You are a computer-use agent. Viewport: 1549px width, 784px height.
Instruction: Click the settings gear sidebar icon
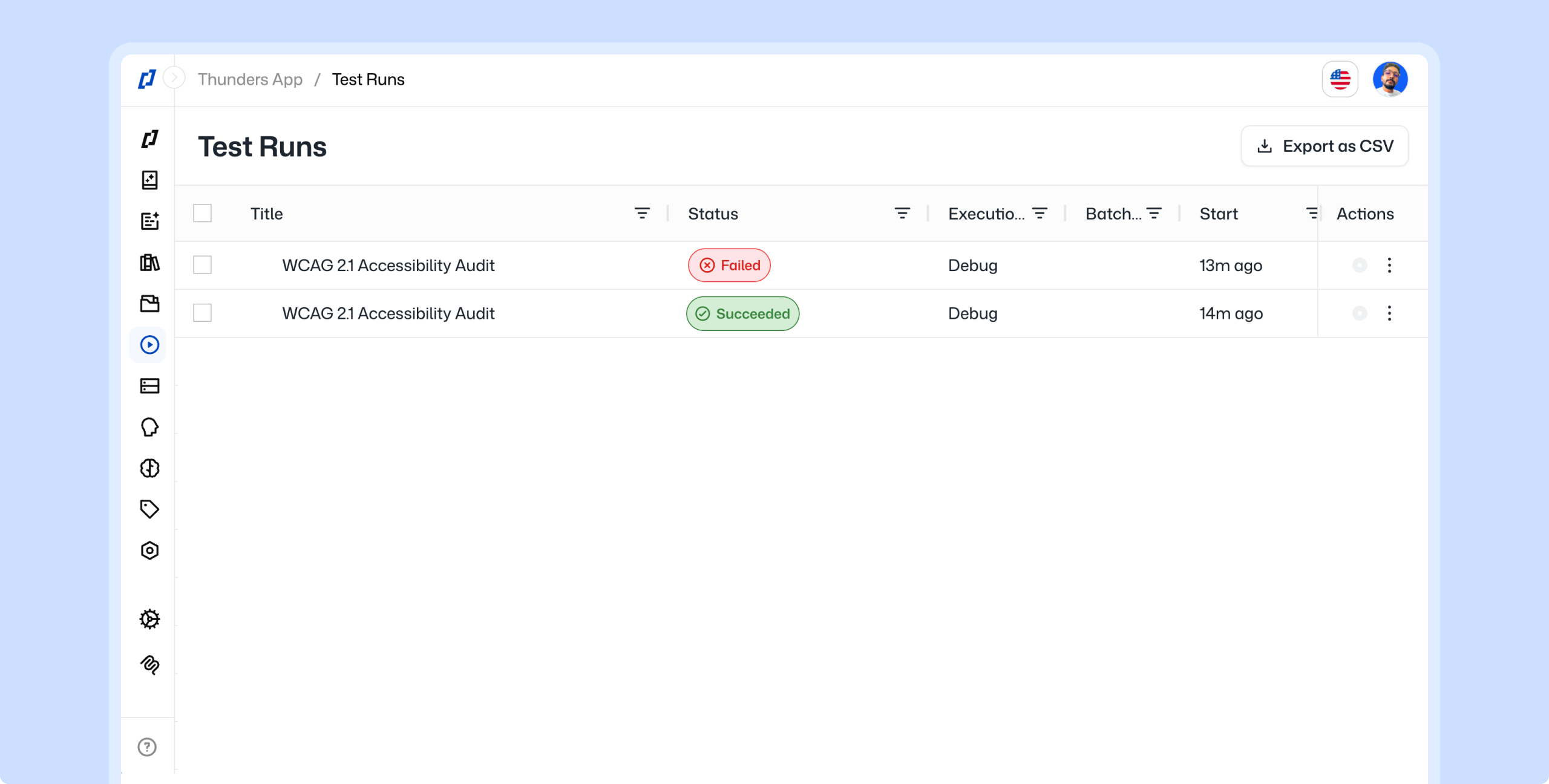pyautogui.click(x=149, y=619)
